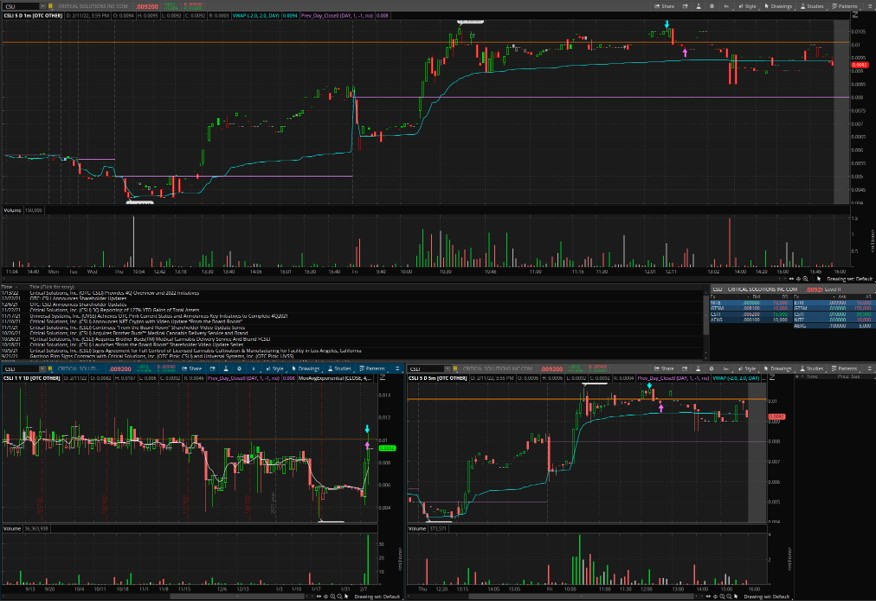Open headline 'Garrison Film Signs Contract'
The height and width of the screenshot is (601, 876).
[x=162, y=356]
